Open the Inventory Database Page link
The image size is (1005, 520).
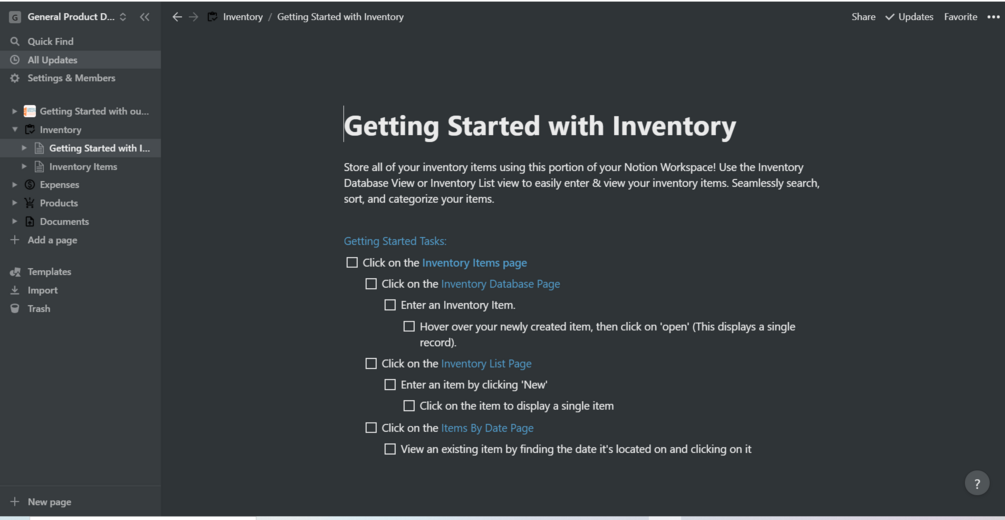point(500,284)
